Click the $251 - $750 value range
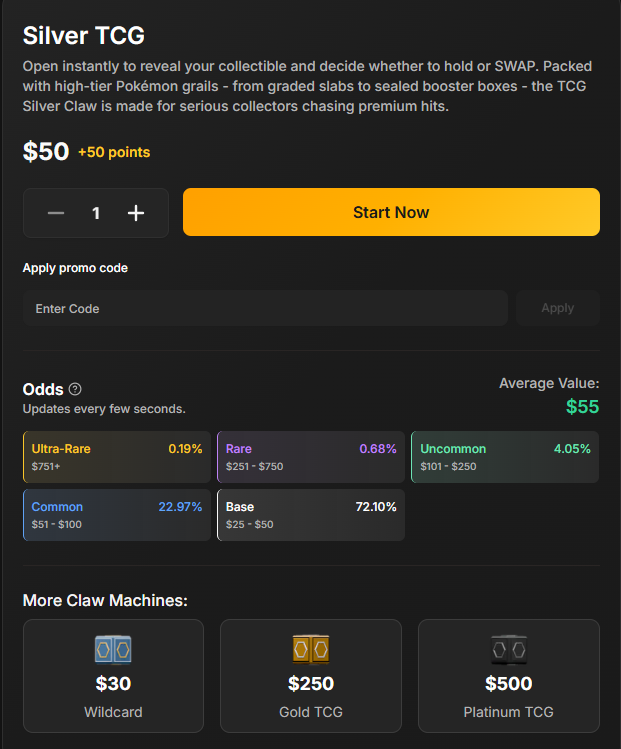 pos(255,466)
